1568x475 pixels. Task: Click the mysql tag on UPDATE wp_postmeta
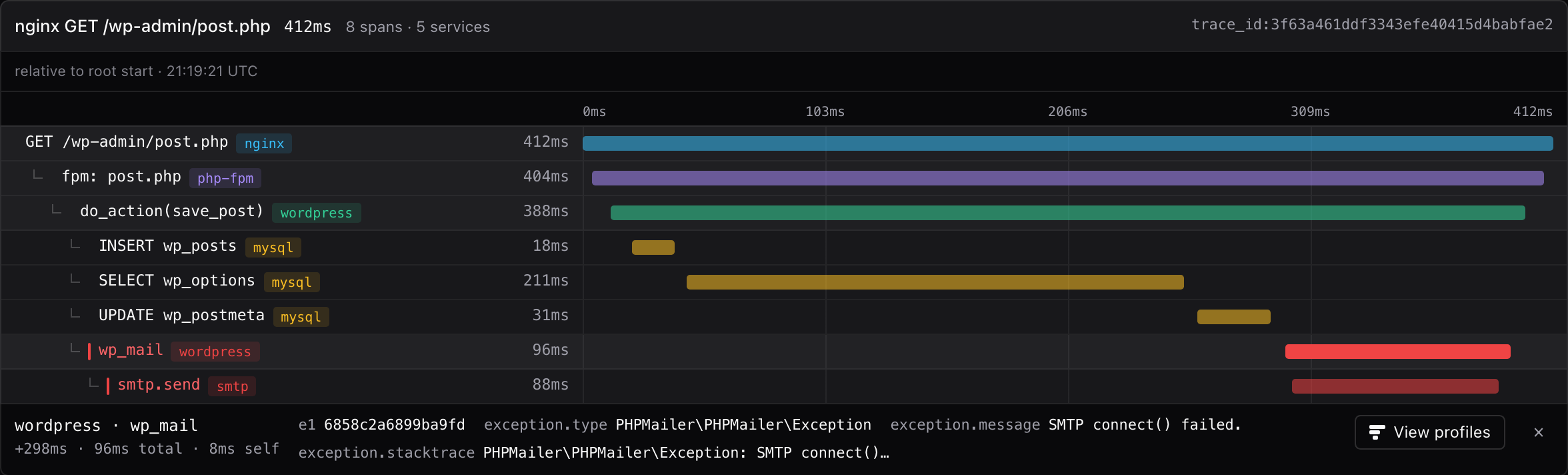coord(301,317)
